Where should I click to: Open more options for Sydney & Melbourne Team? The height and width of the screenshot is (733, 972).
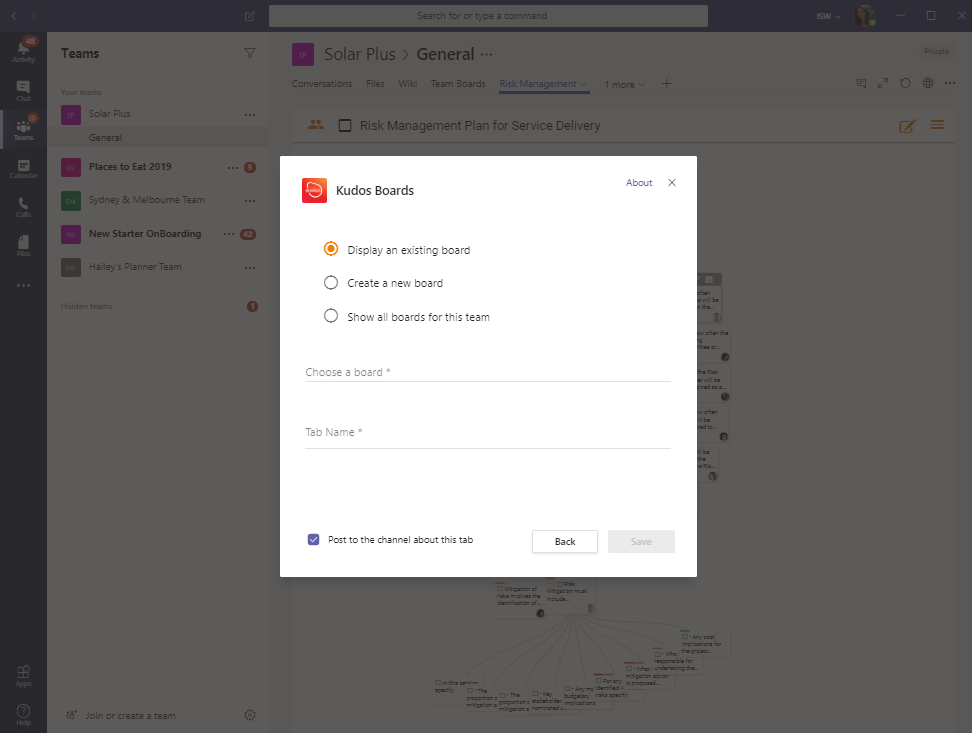(x=250, y=201)
